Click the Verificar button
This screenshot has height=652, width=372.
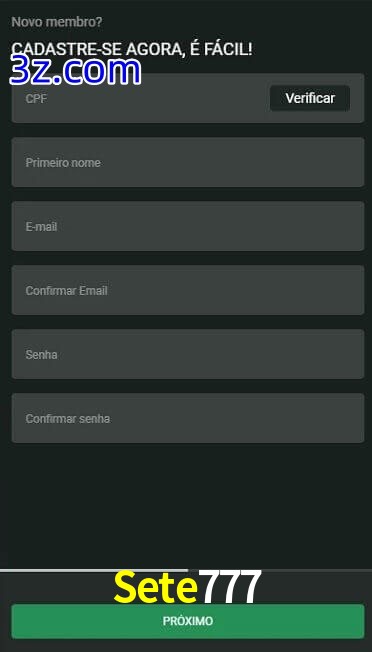point(310,98)
